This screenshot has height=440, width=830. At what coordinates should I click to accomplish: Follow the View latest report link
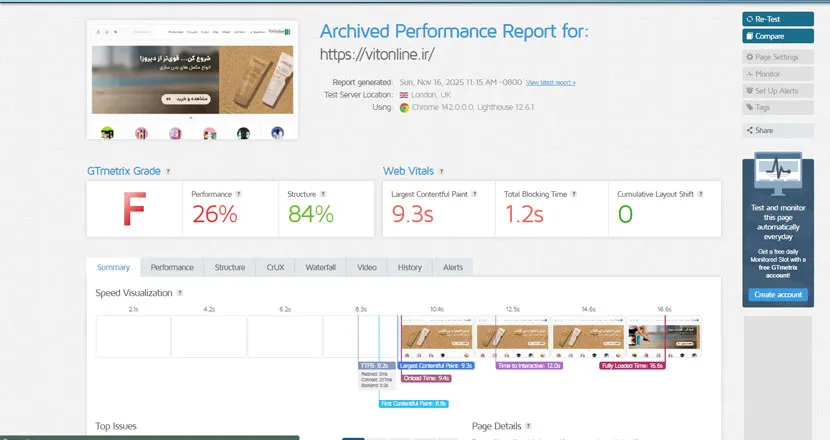pyautogui.click(x=550, y=82)
